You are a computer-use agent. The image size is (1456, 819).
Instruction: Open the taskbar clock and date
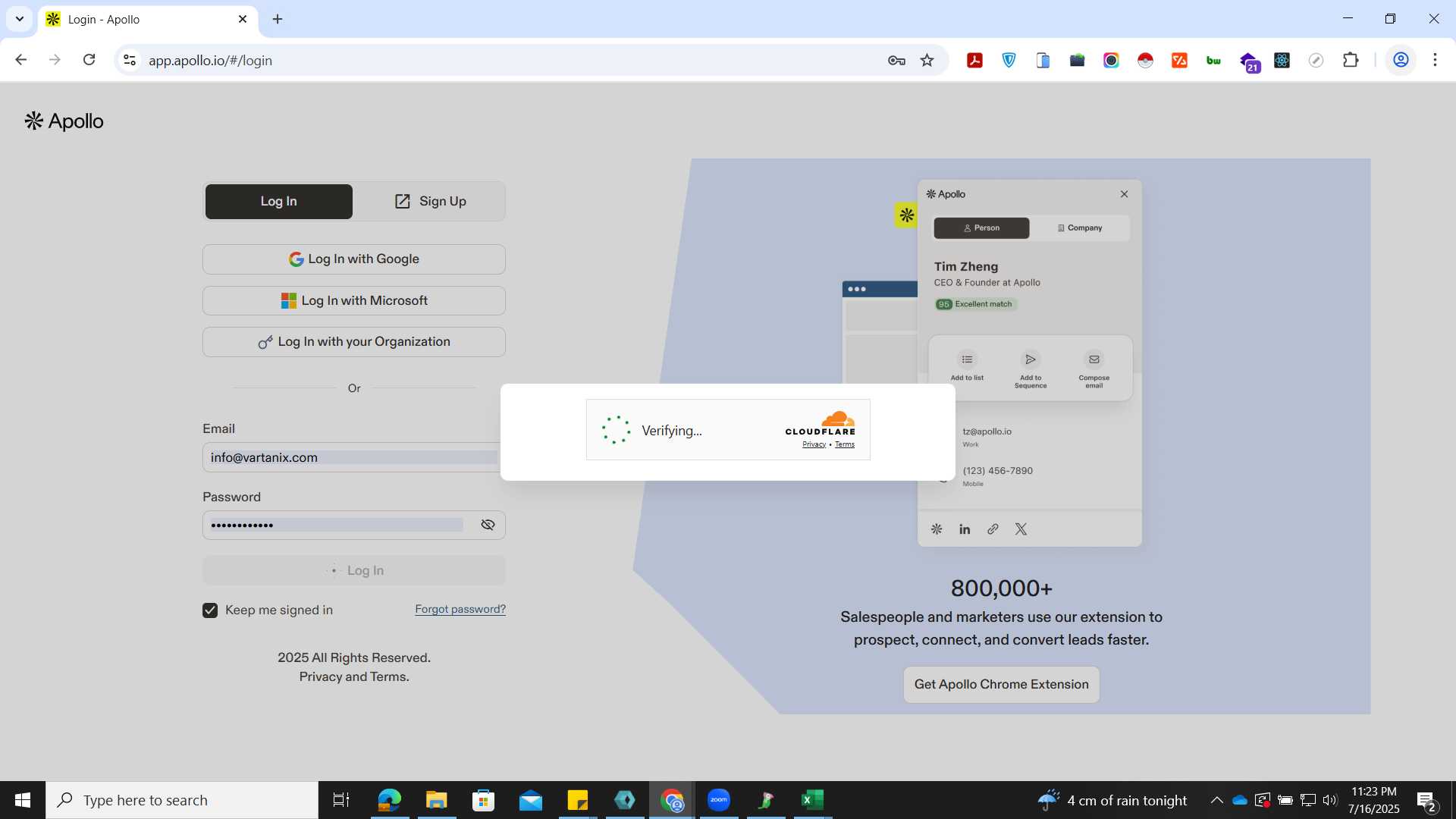pos(1373,800)
